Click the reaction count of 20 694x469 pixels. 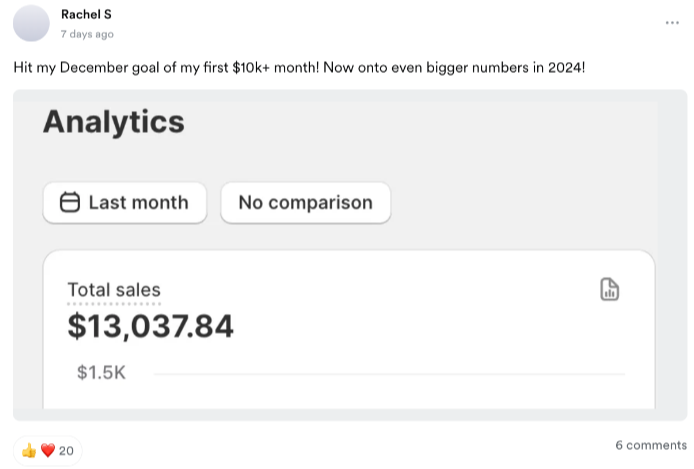67,451
